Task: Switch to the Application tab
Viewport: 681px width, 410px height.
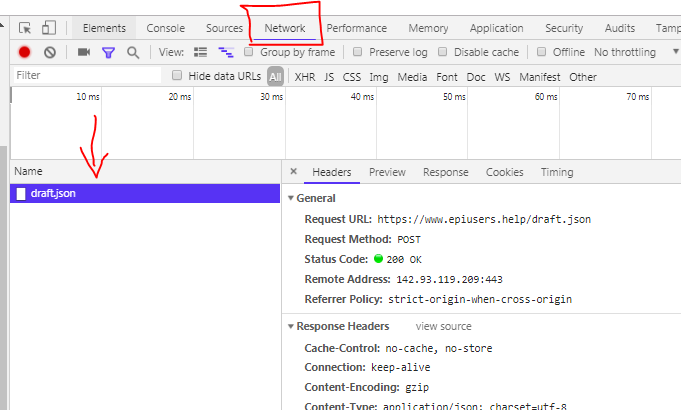Action: pyautogui.click(x=496, y=28)
